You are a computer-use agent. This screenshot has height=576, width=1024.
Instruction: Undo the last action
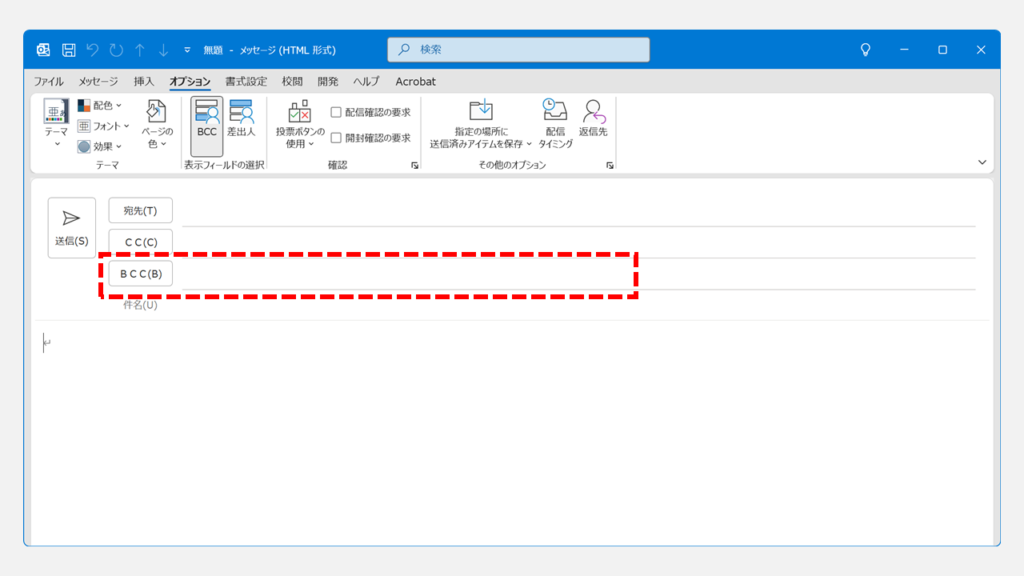click(92, 50)
